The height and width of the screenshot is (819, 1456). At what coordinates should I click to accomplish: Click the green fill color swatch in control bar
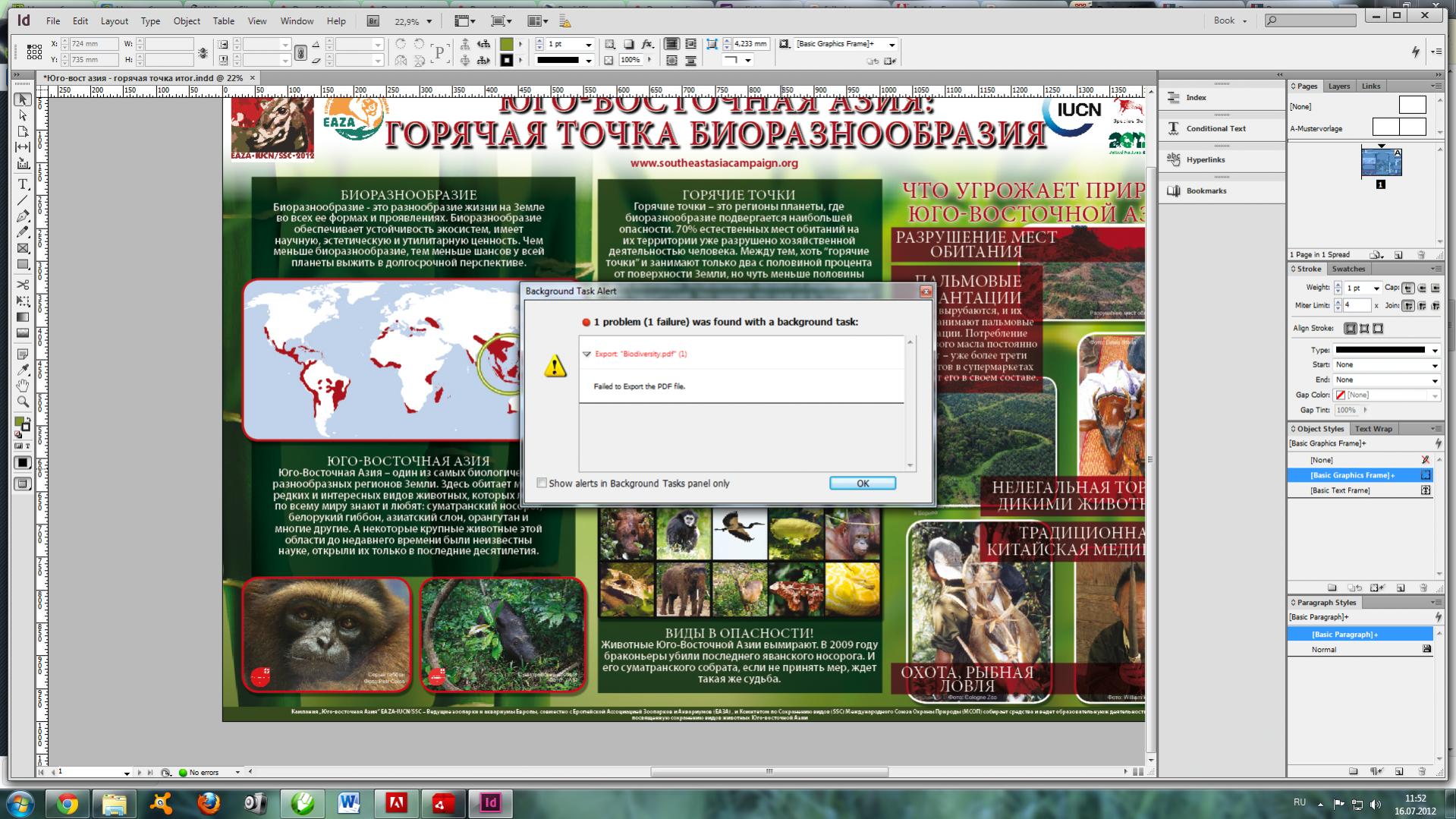pos(507,44)
